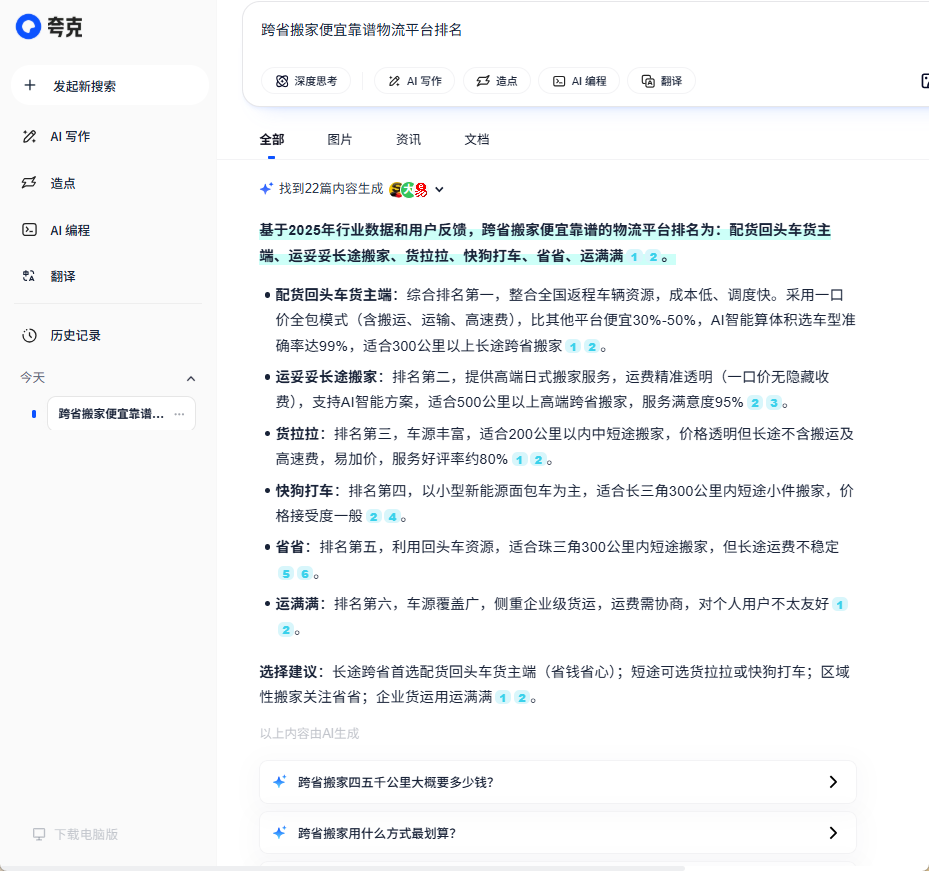Click the source avatars cluster
The height and width of the screenshot is (871, 929).
(408, 190)
